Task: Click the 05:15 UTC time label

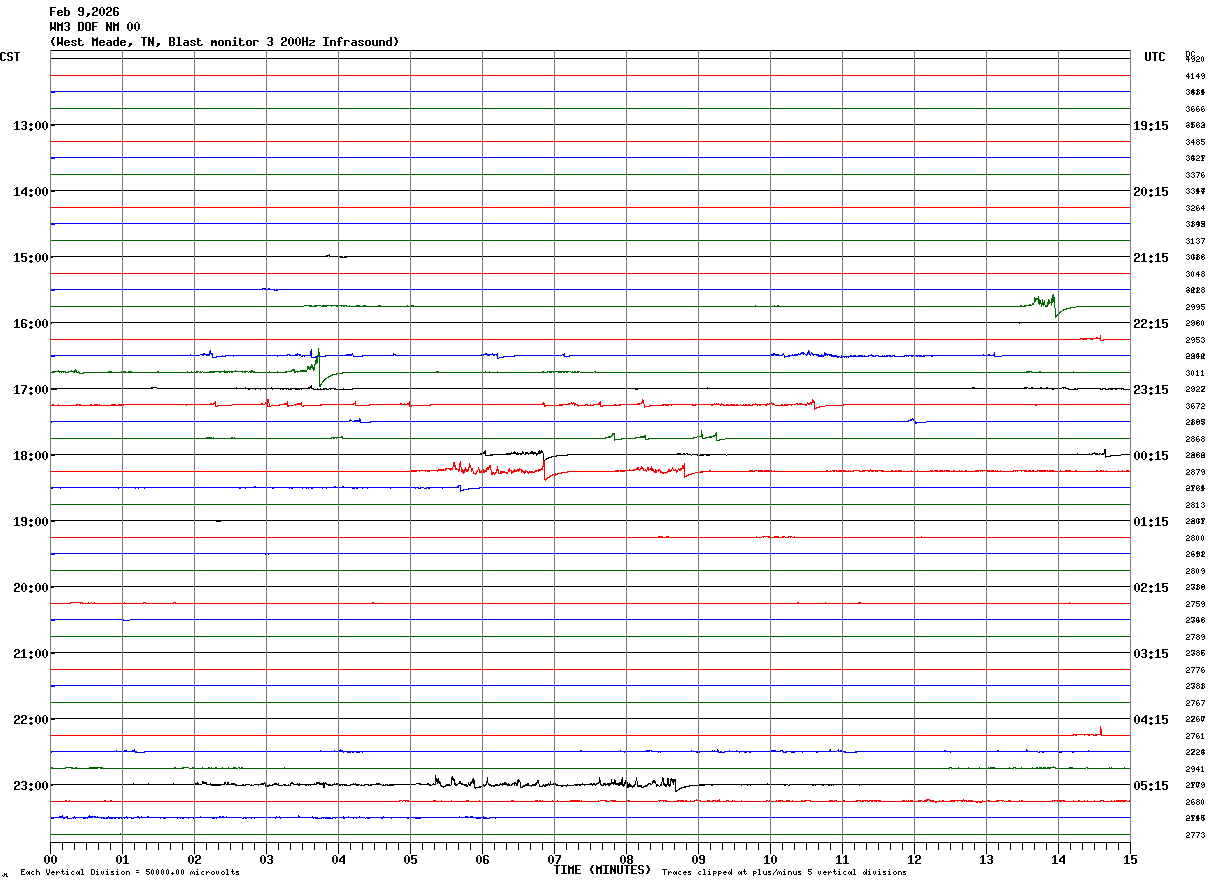Action: [1150, 786]
